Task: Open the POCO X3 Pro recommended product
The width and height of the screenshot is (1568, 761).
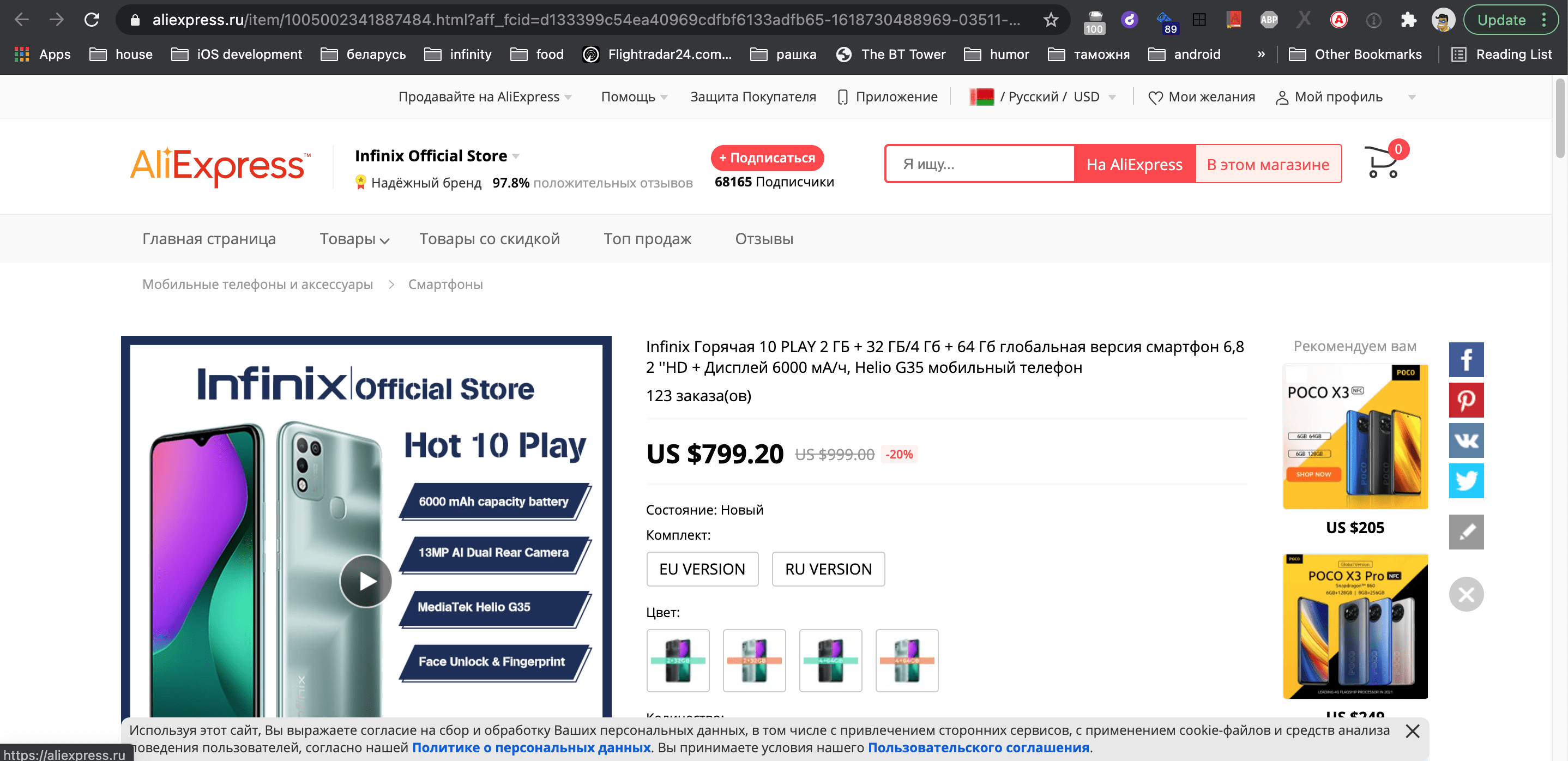Action: point(1355,626)
